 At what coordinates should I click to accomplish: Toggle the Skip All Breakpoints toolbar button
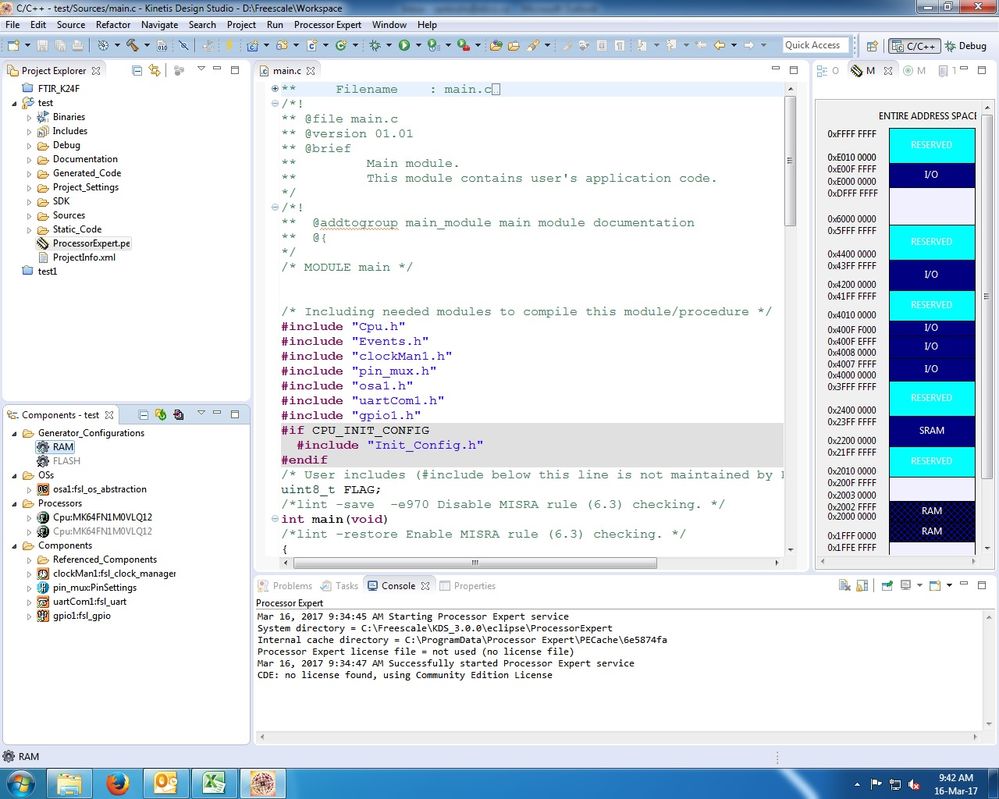(x=183, y=45)
